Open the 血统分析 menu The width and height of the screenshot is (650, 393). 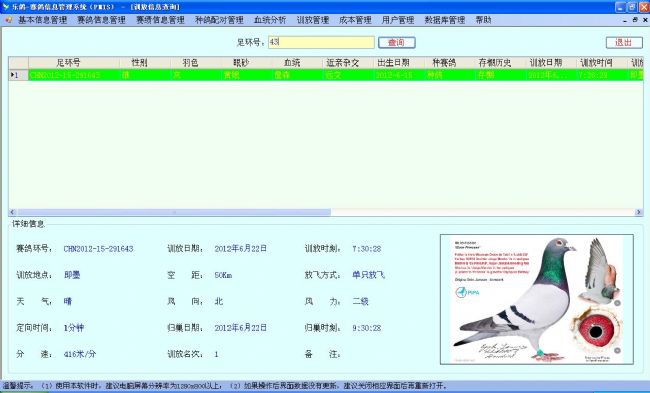(270, 20)
